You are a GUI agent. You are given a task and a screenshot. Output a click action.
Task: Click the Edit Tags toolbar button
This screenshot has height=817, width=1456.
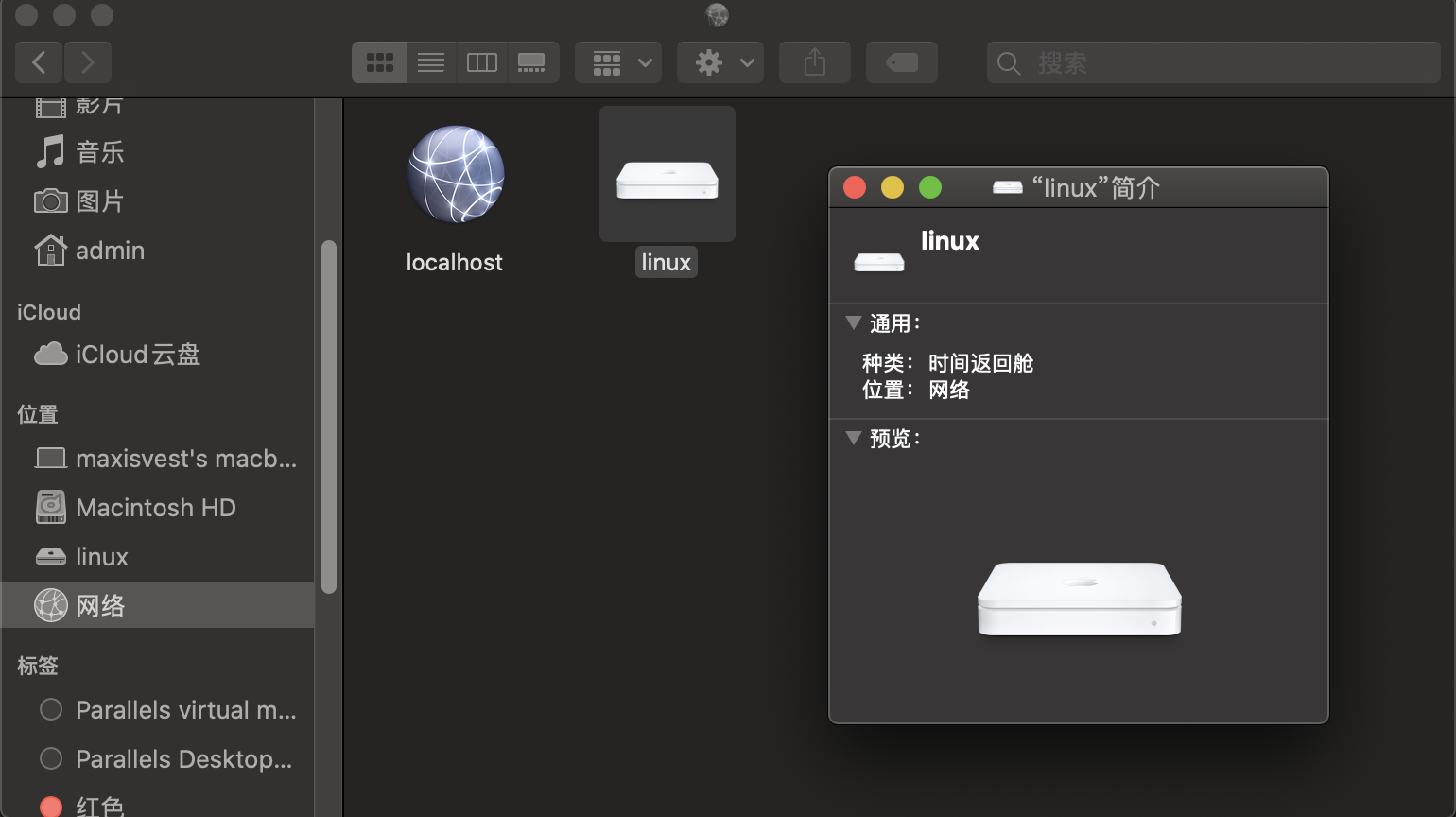coord(901,62)
